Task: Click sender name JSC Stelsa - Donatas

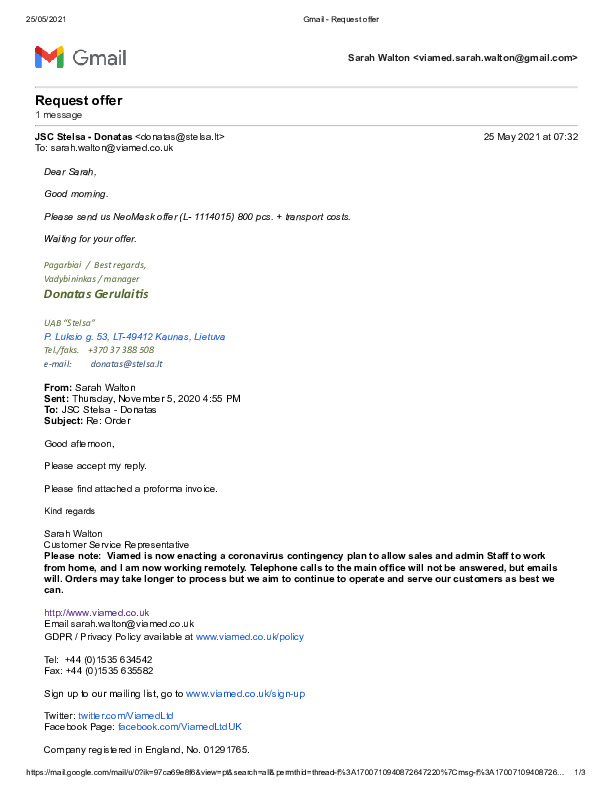Action: pyautogui.click(x=83, y=136)
